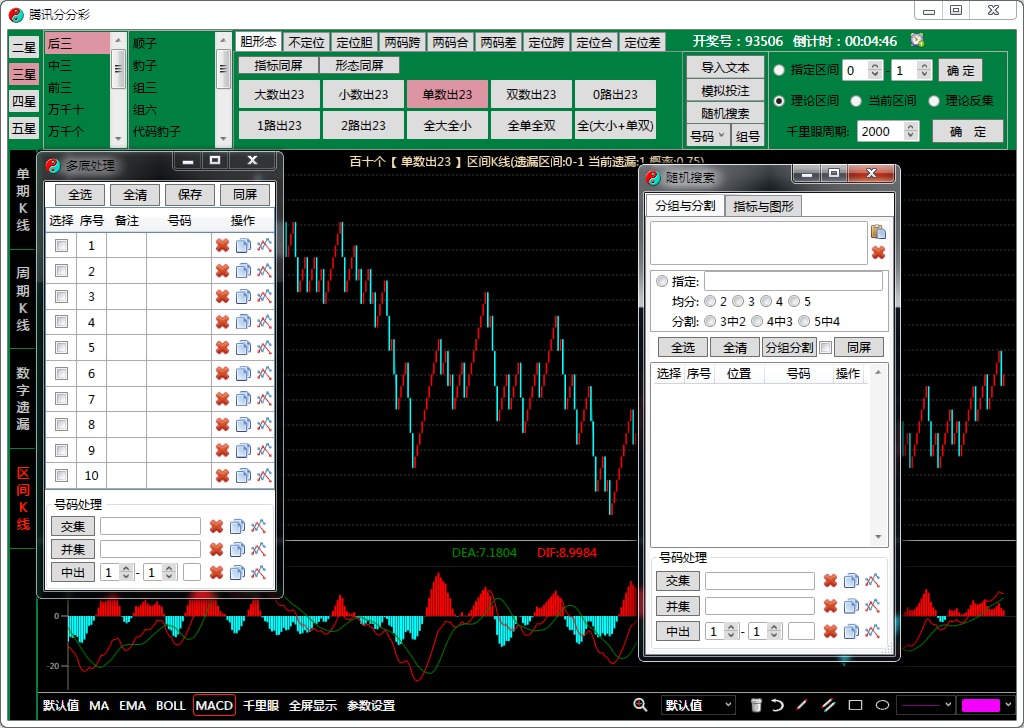Select the 当前区间 radio button

pos(857,101)
